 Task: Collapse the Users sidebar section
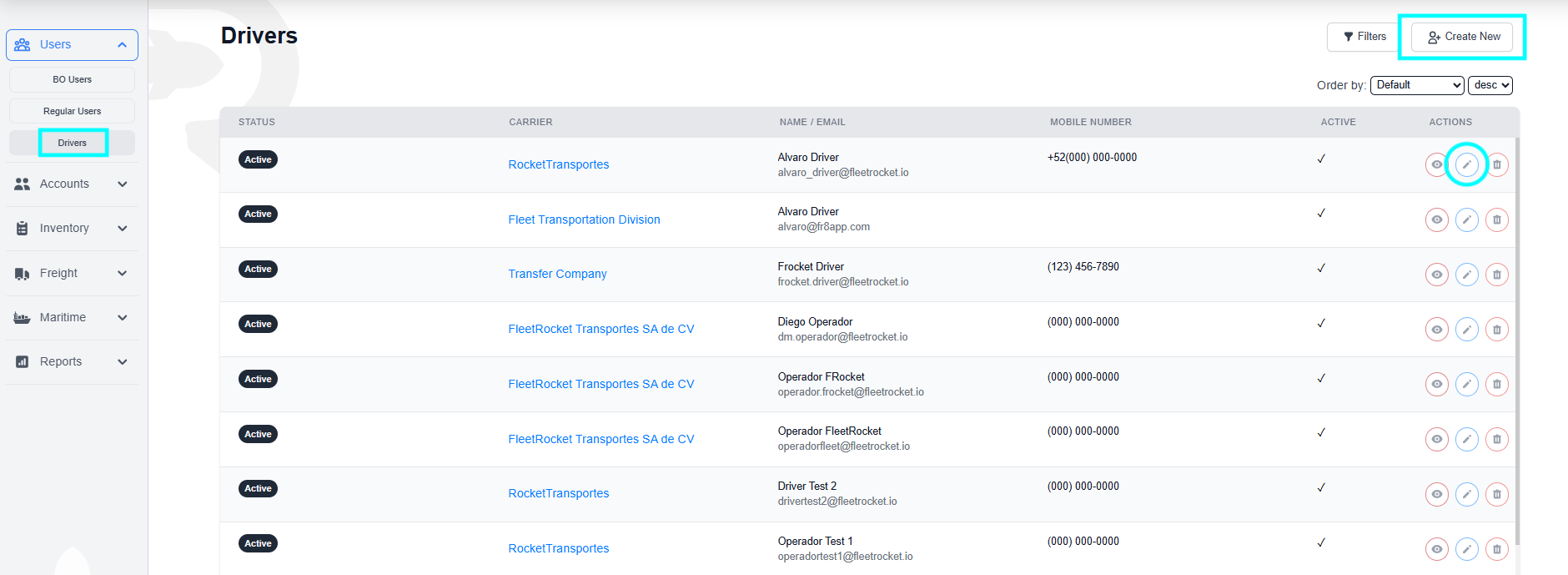coord(72,45)
